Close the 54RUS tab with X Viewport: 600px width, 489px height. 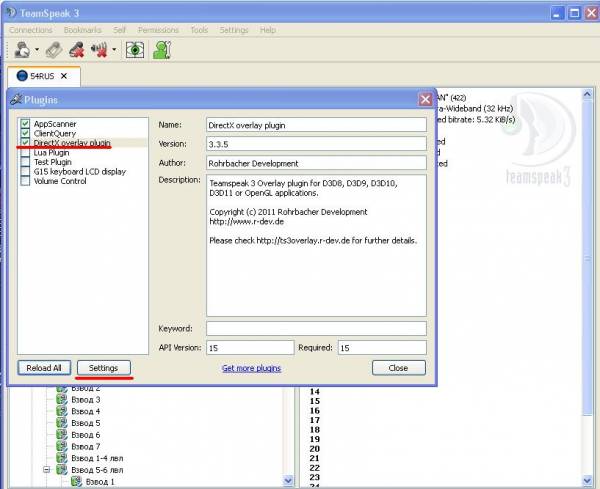[x=64, y=76]
